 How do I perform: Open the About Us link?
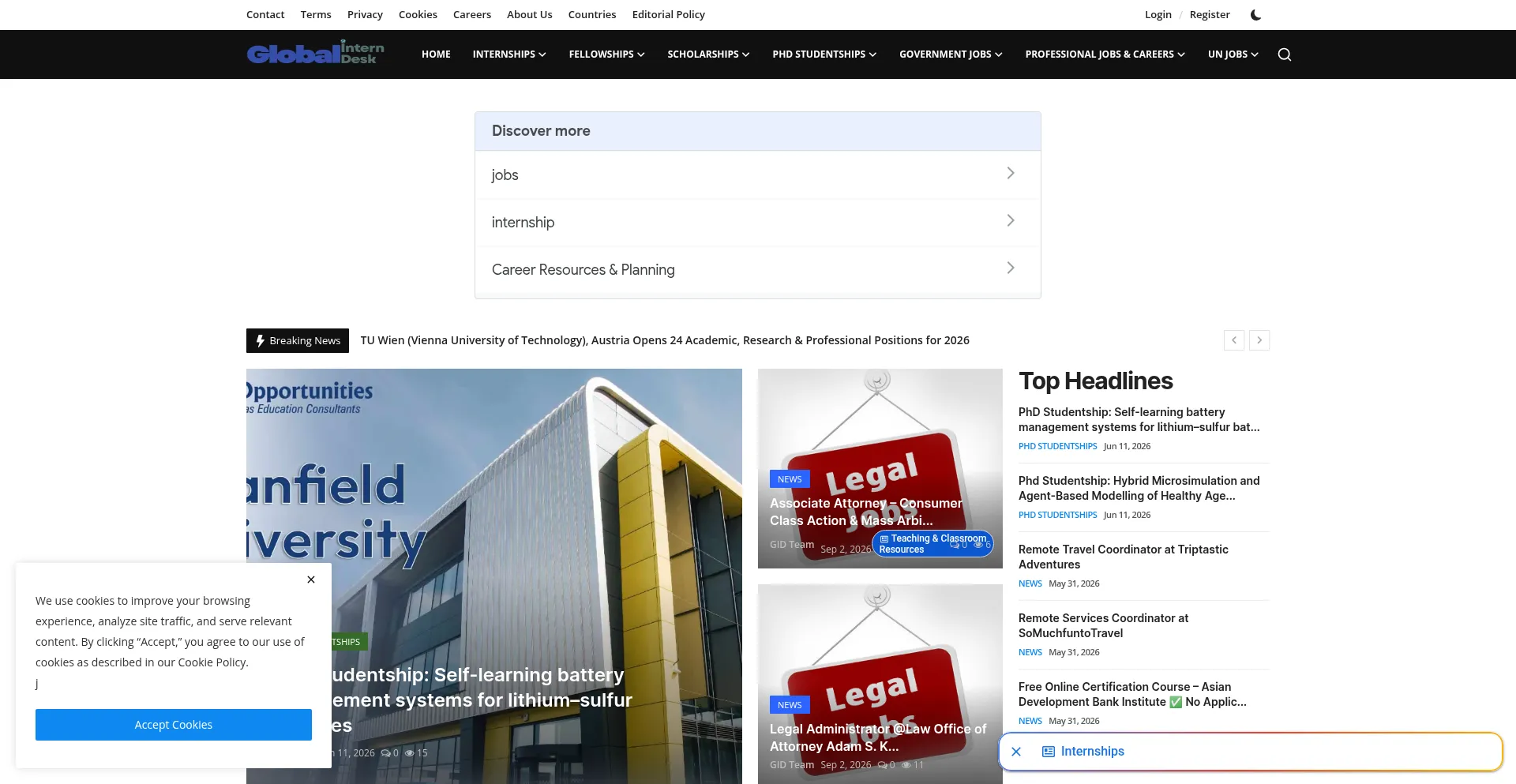point(529,14)
